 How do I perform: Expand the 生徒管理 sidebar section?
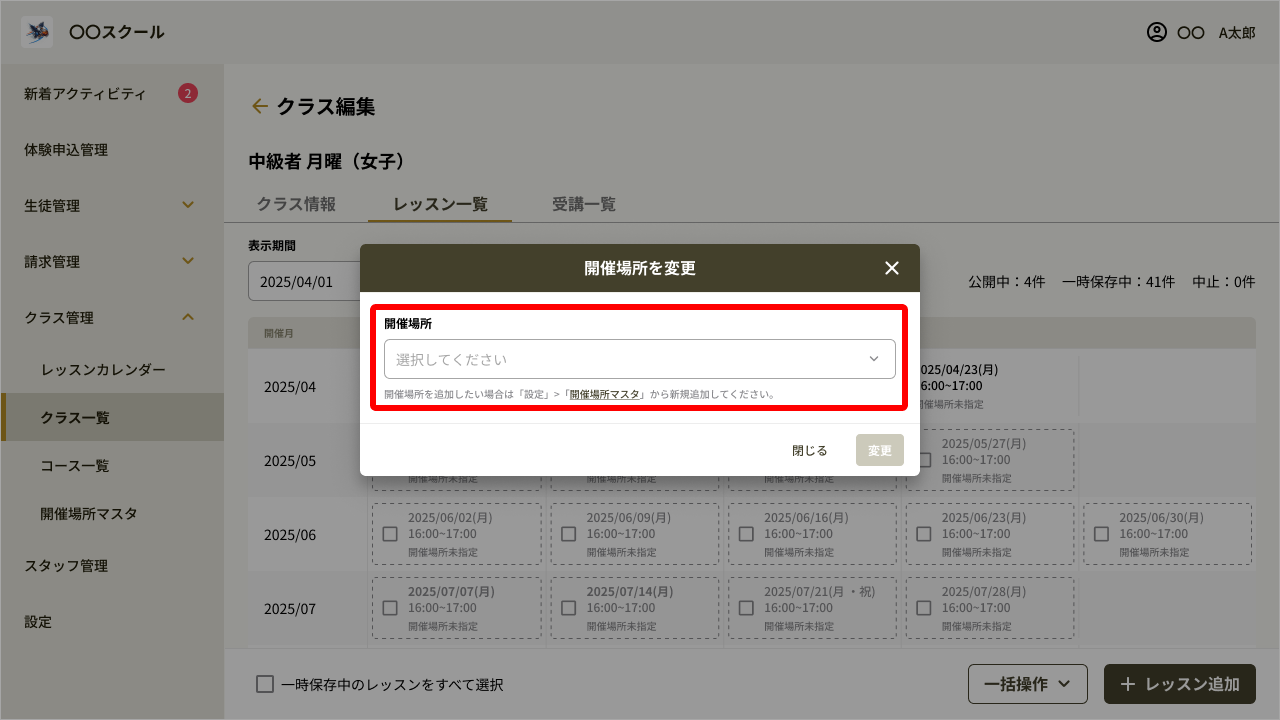[188, 205]
